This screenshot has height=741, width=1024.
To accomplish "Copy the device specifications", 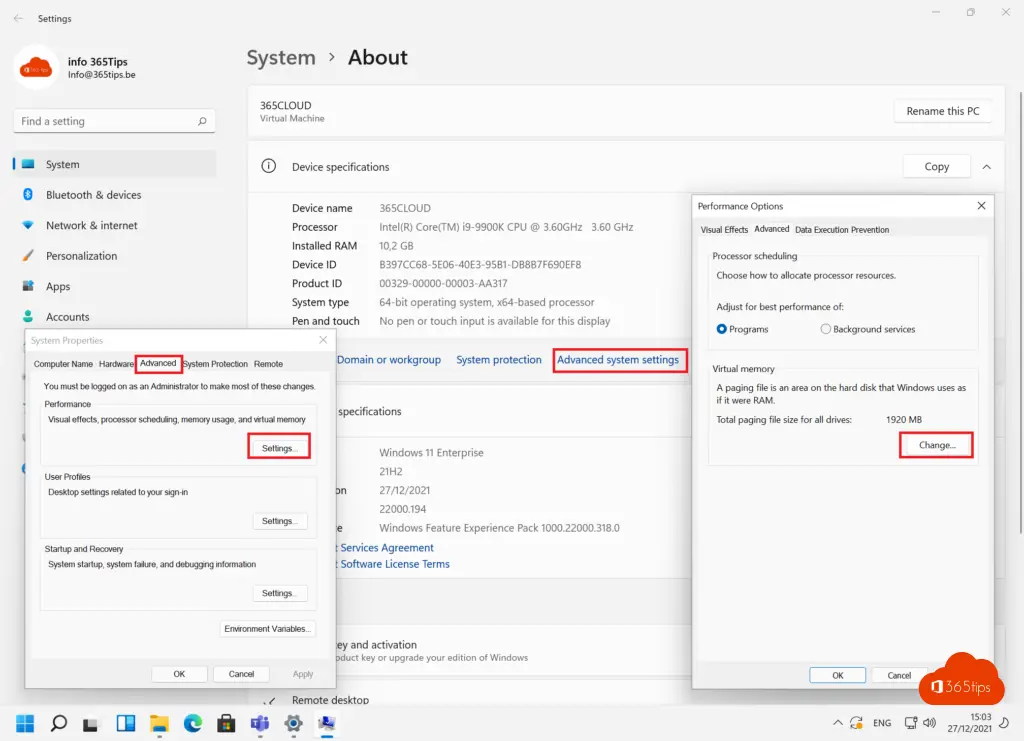I will (936, 166).
